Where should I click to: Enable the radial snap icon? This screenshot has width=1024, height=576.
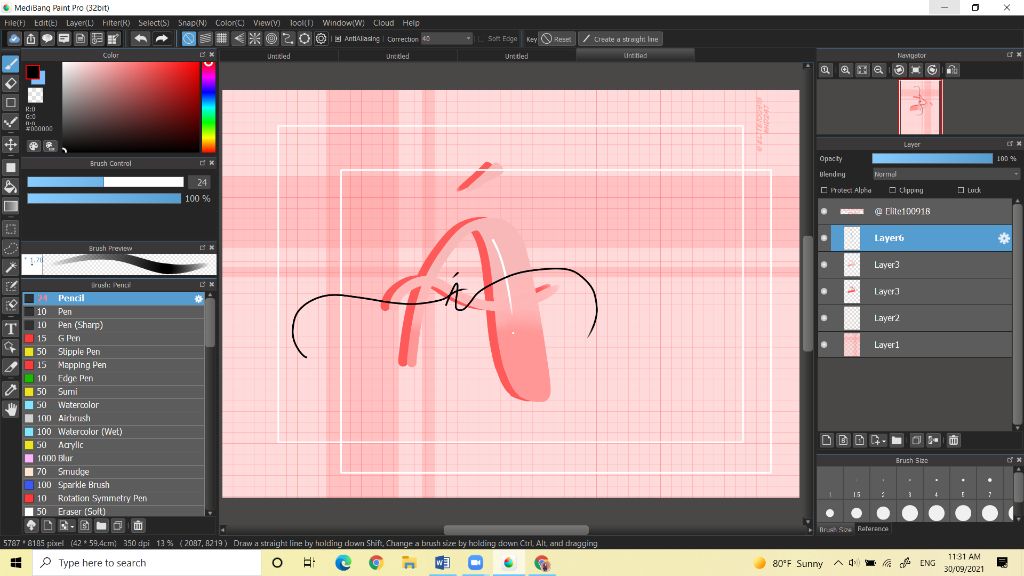(255, 39)
